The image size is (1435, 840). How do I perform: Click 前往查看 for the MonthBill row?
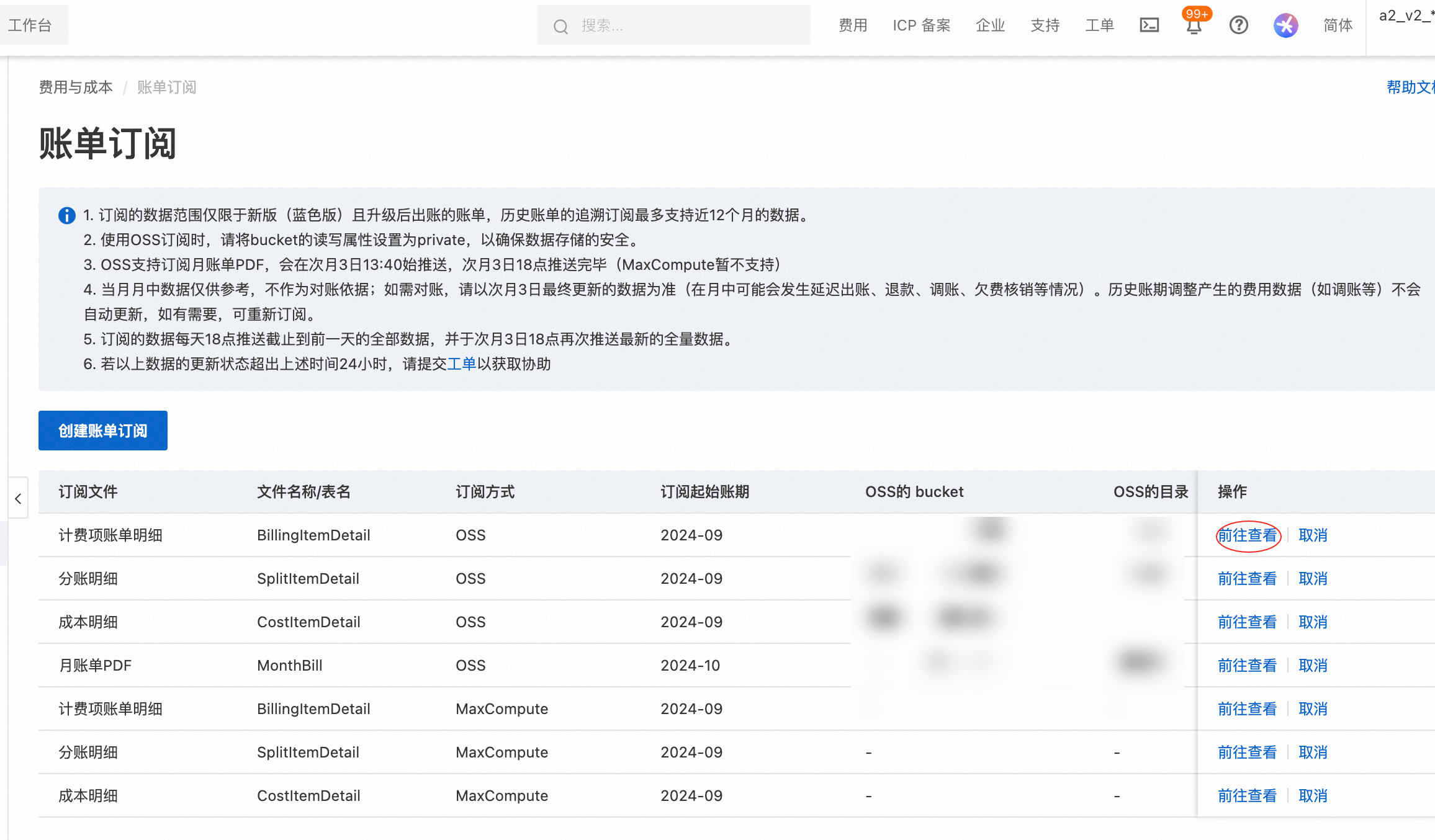pyautogui.click(x=1247, y=666)
